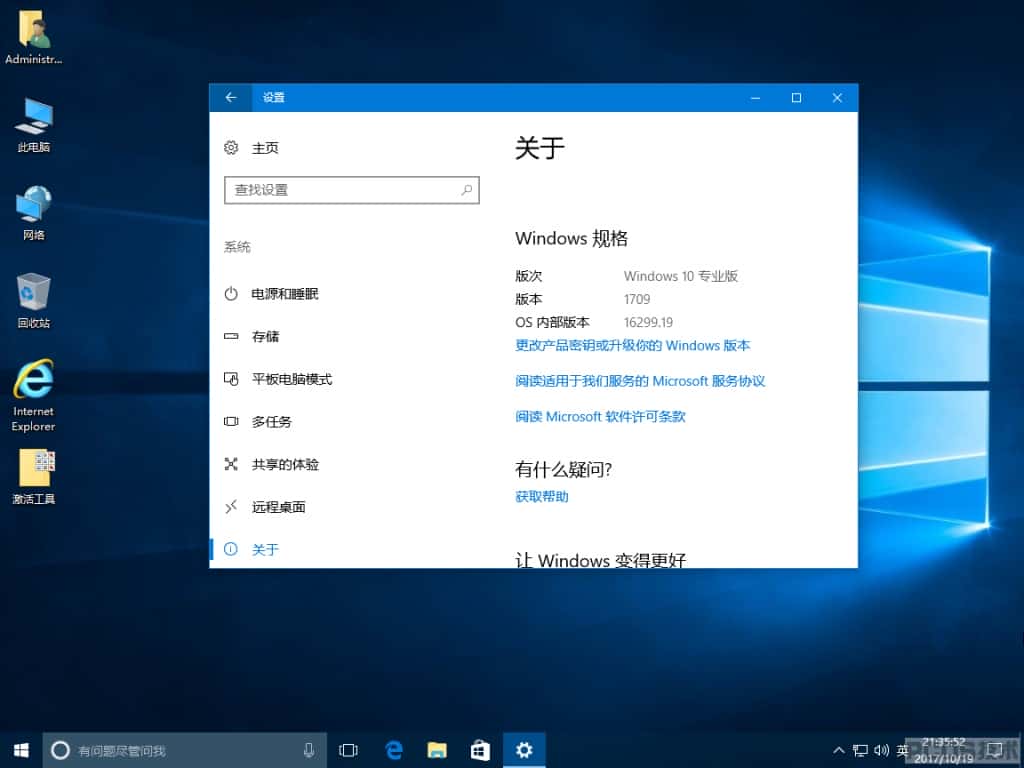Open the volume speaker tray icon
The image size is (1024, 768).
point(882,750)
